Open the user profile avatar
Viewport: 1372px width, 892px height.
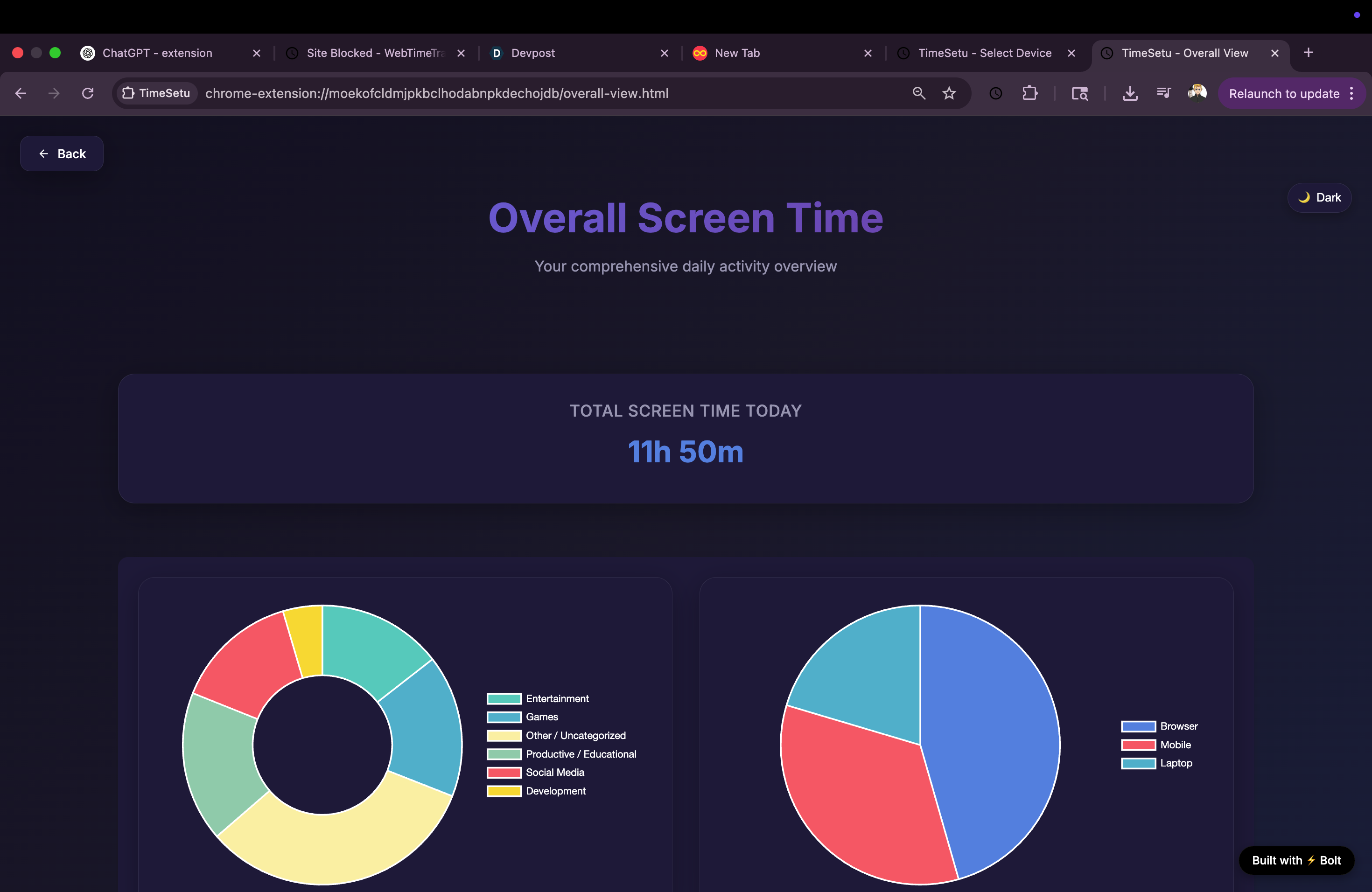[x=1197, y=93]
